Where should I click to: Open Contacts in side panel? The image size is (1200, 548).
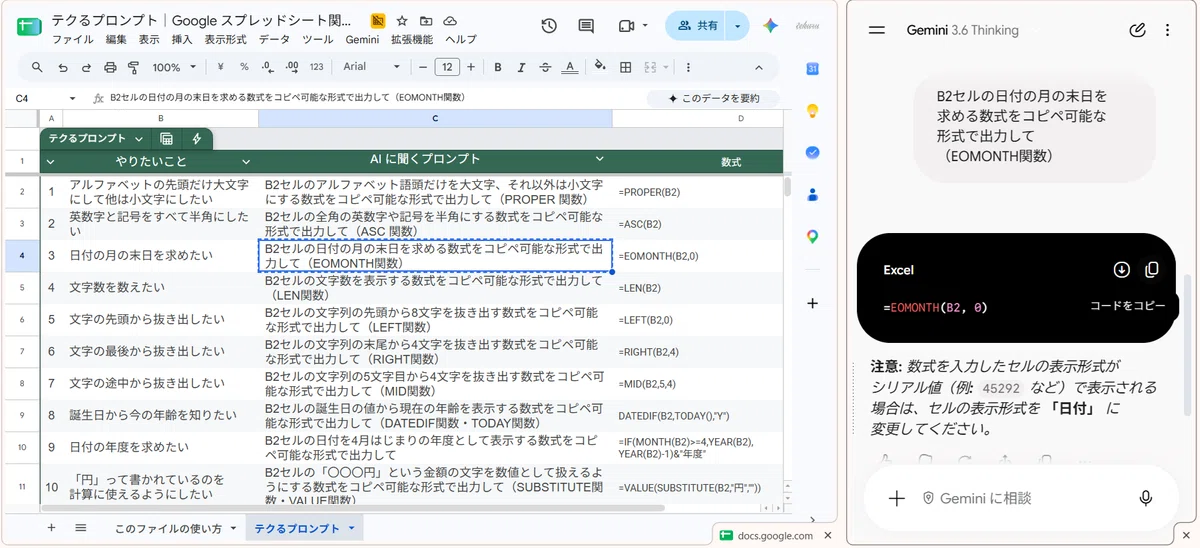pos(812,195)
